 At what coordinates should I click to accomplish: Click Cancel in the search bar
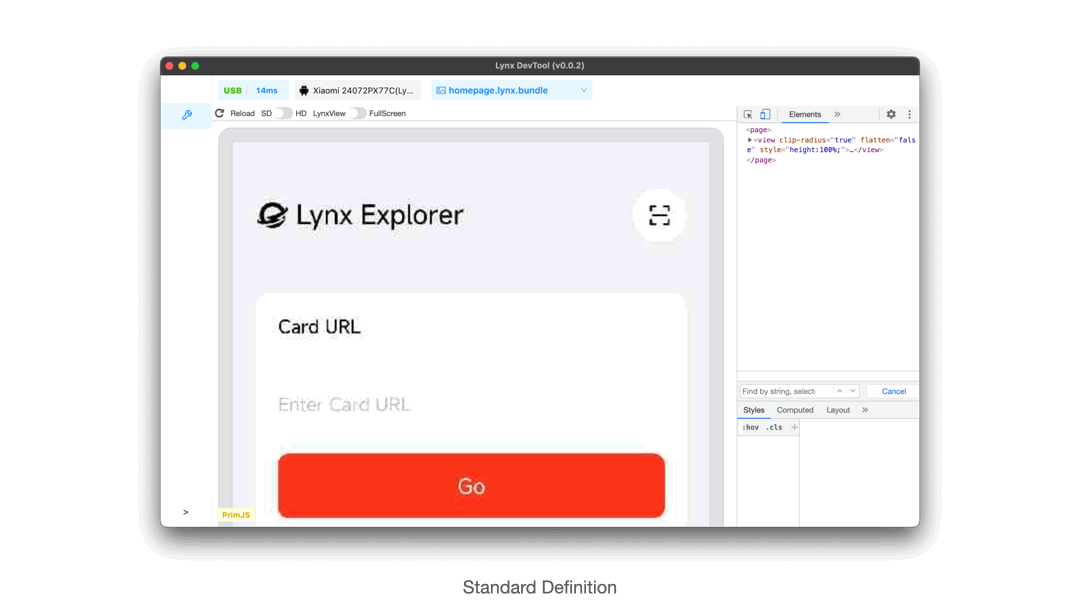(893, 391)
